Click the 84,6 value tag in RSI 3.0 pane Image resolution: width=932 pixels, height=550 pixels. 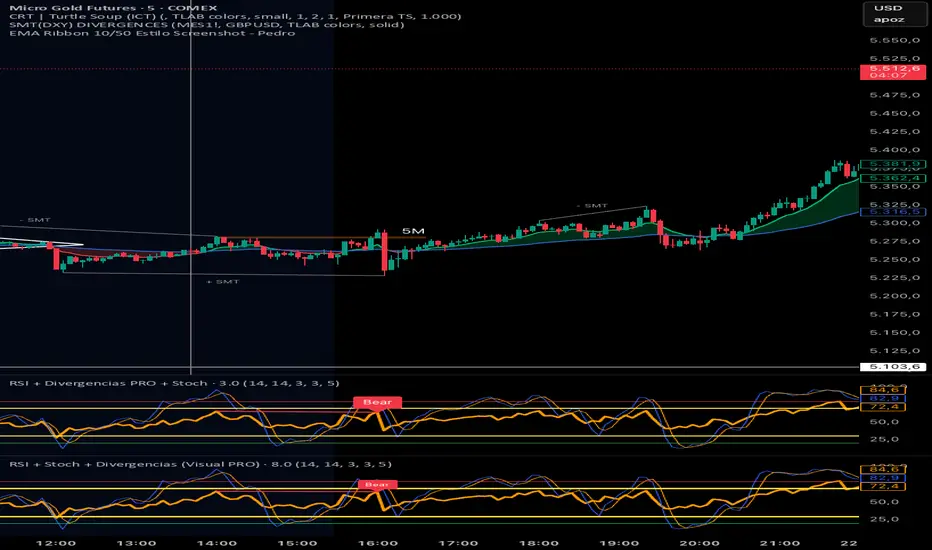pos(883,389)
